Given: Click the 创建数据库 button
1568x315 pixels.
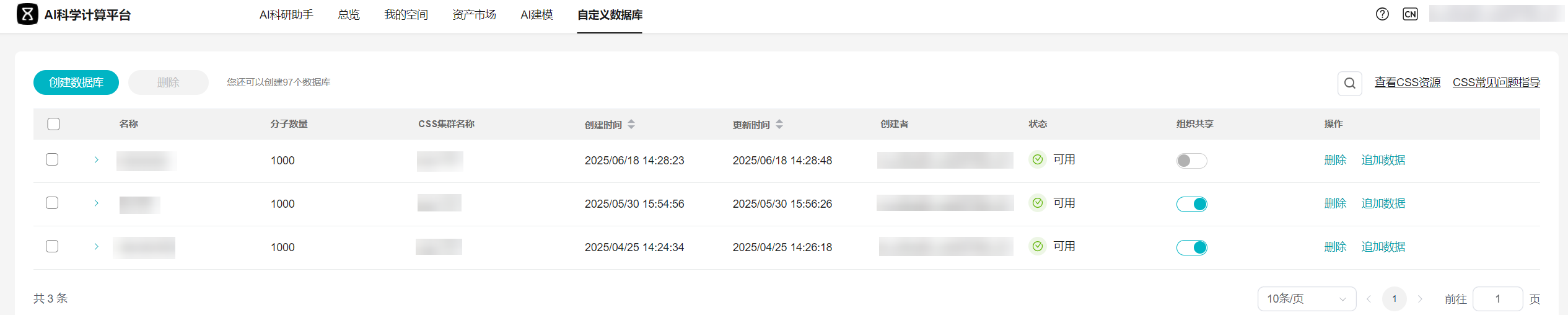Looking at the screenshot, I should [76, 82].
